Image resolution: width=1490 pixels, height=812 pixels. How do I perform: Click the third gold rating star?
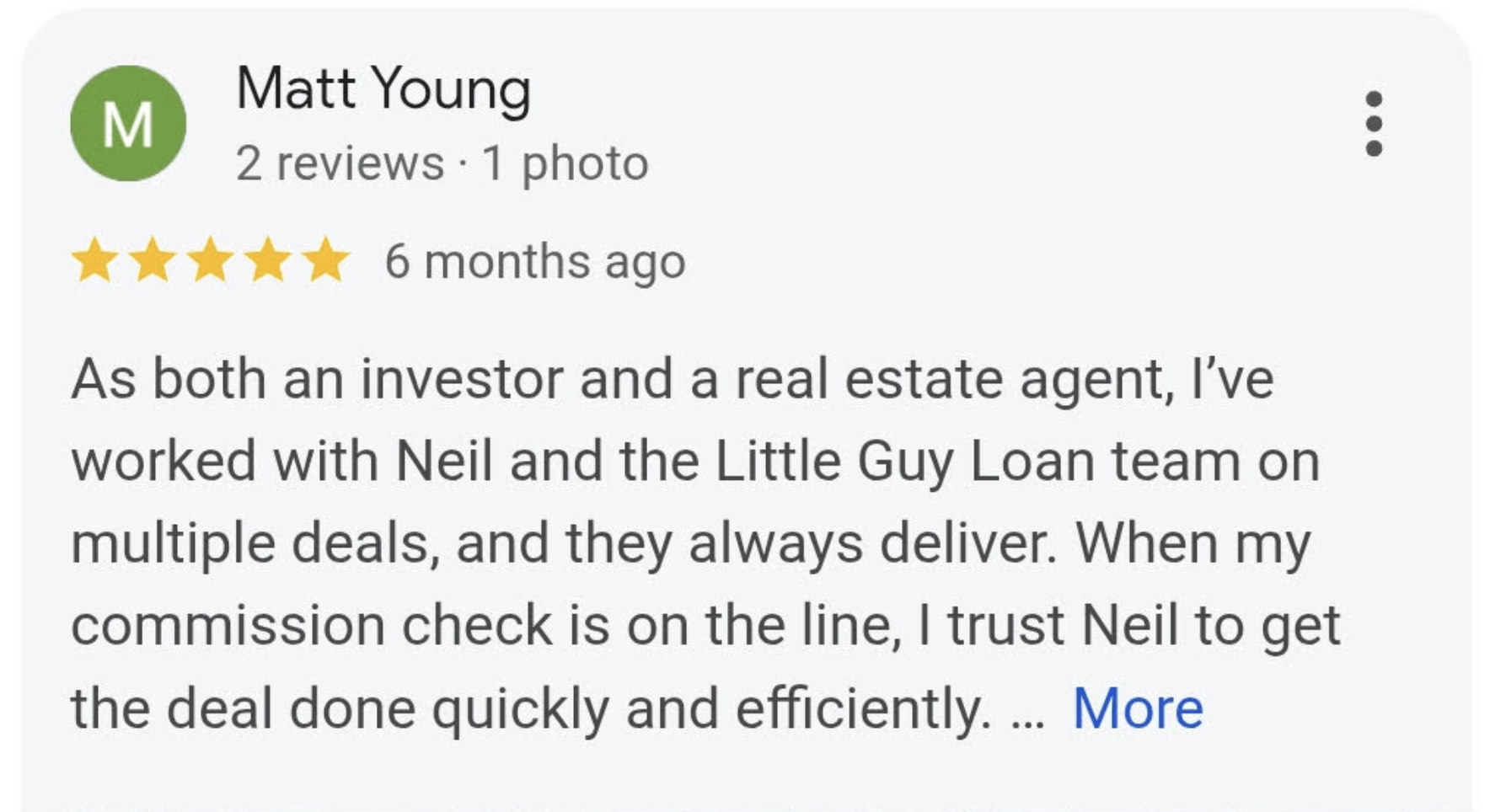click(x=210, y=259)
